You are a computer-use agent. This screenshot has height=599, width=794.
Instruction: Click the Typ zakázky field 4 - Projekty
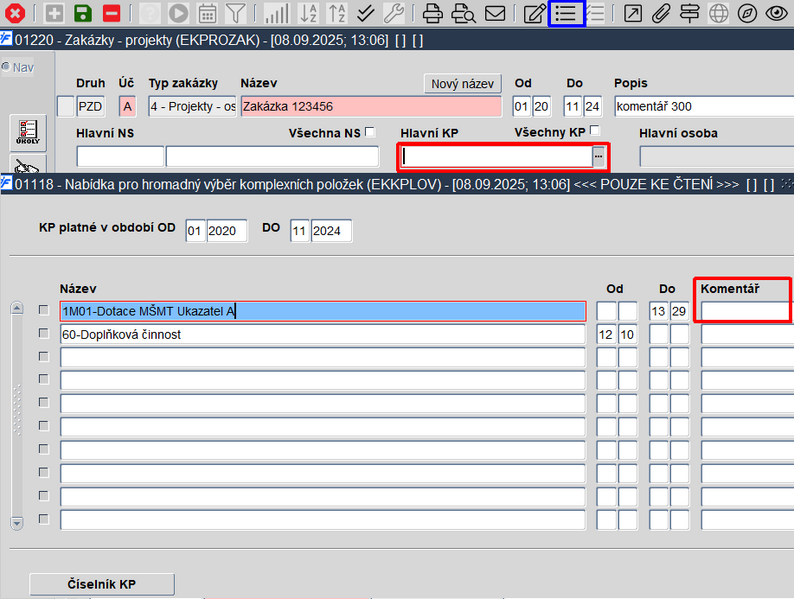pos(192,106)
